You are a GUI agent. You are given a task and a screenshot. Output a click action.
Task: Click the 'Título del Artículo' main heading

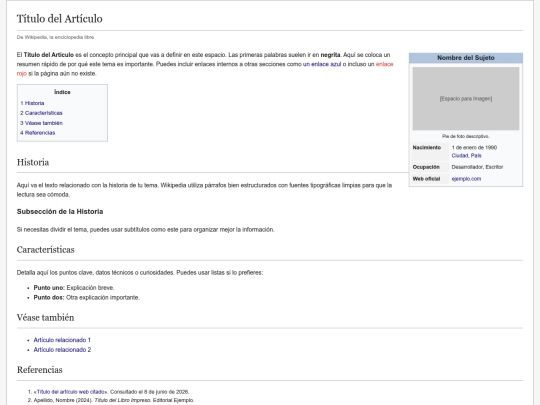(x=60, y=19)
